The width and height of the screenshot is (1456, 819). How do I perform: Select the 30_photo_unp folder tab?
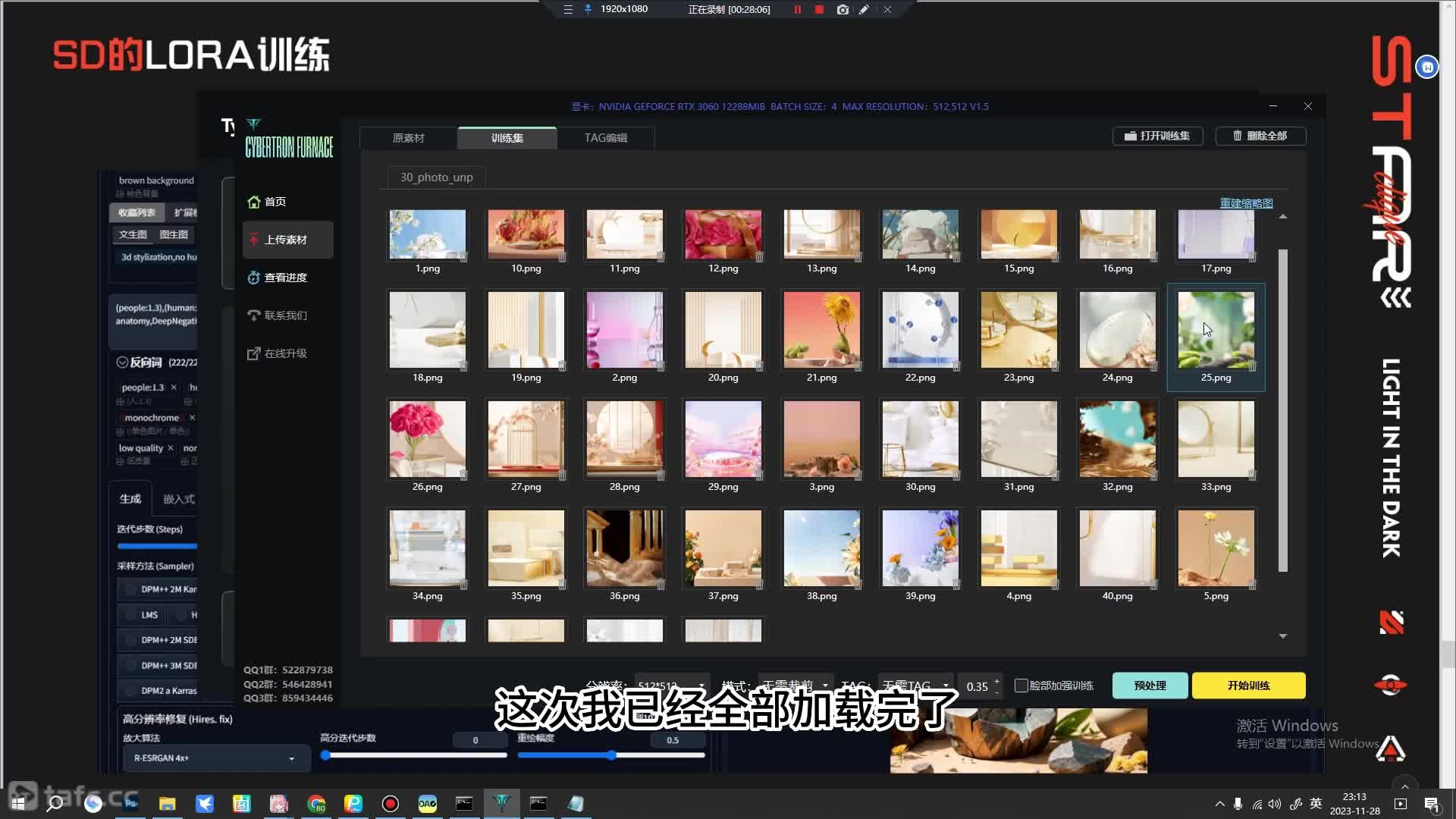click(437, 177)
